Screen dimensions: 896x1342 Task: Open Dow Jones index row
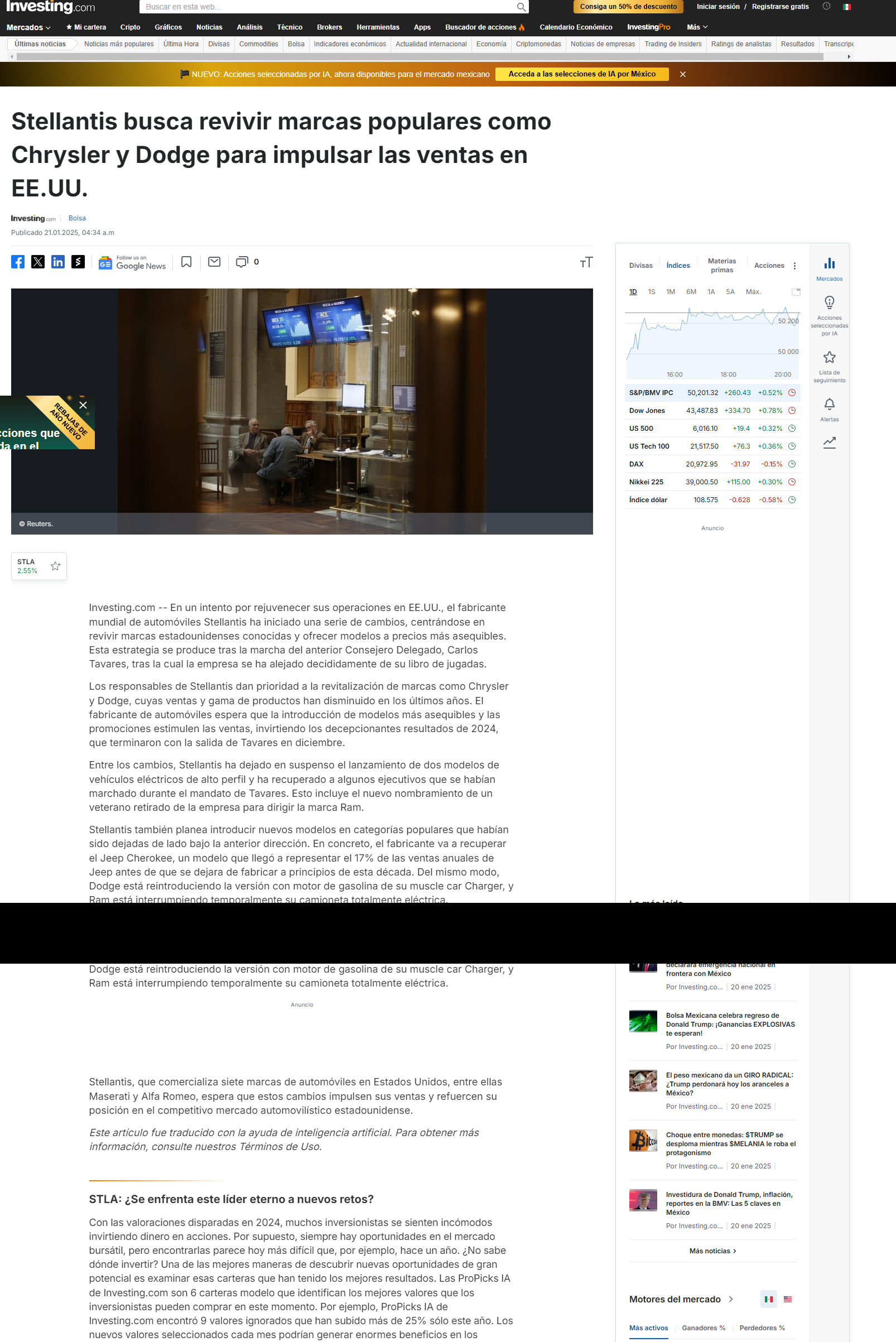[712, 410]
